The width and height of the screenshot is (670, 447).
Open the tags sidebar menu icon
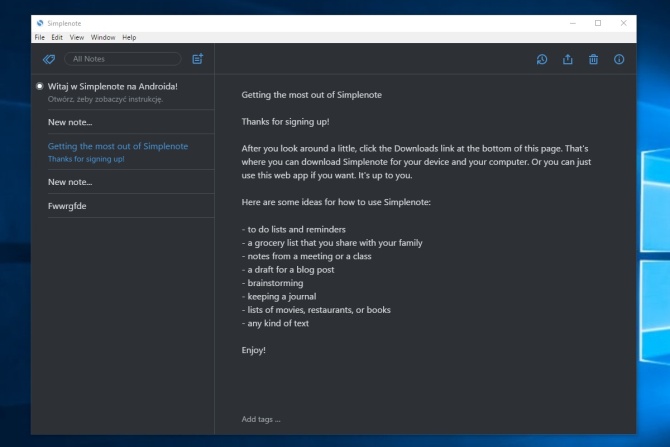point(48,59)
